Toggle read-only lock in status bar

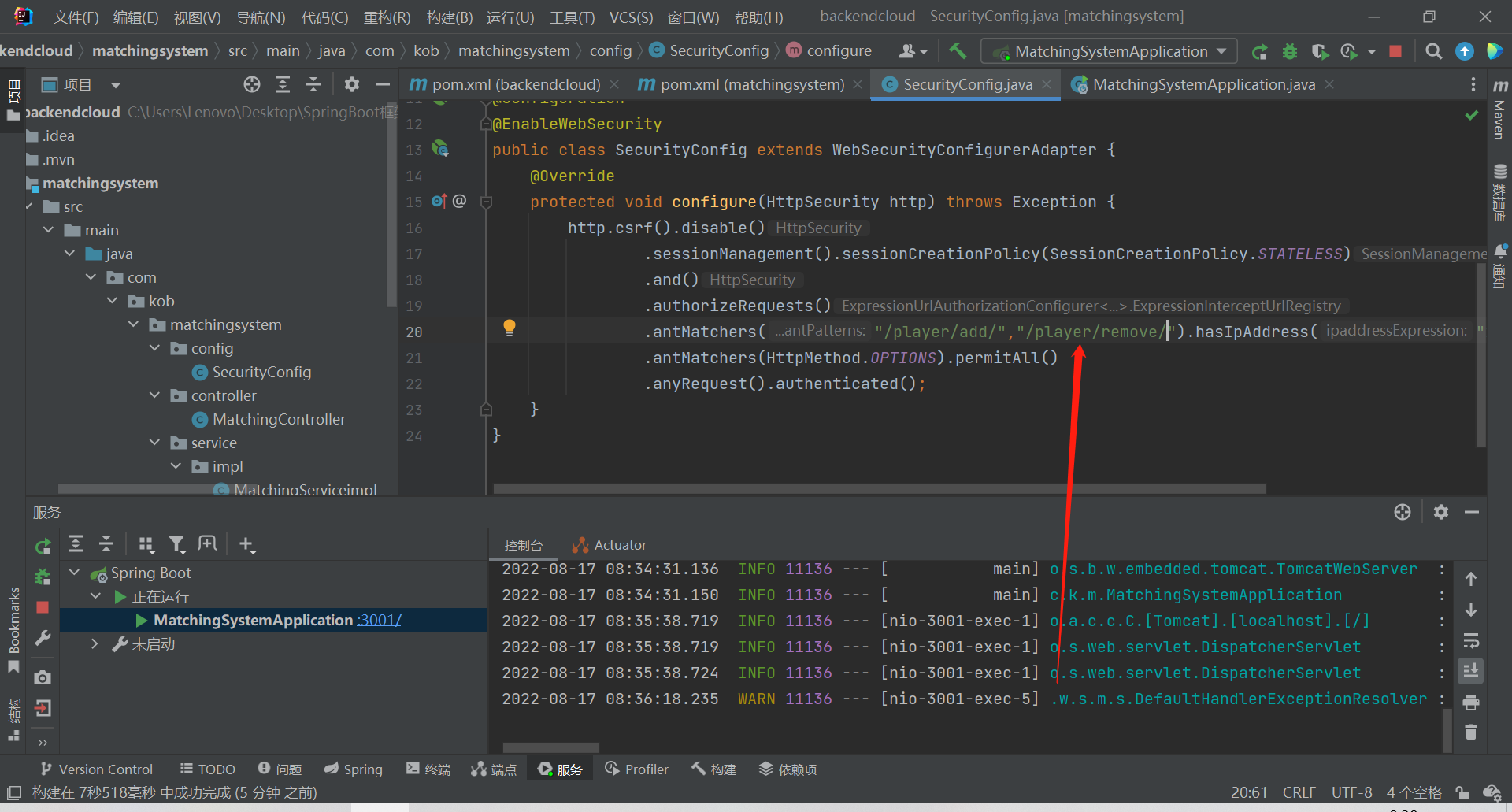[1462, 792]
